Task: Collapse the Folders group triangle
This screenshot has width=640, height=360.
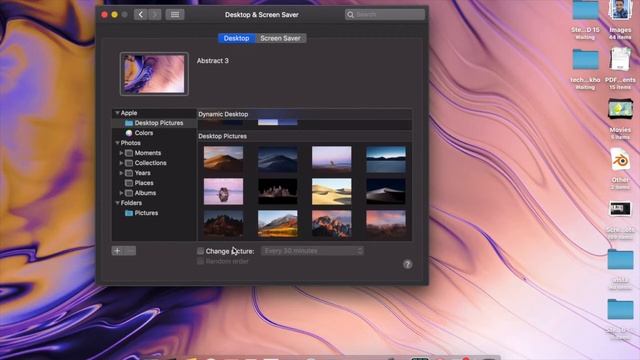Action: coord(117,203)
